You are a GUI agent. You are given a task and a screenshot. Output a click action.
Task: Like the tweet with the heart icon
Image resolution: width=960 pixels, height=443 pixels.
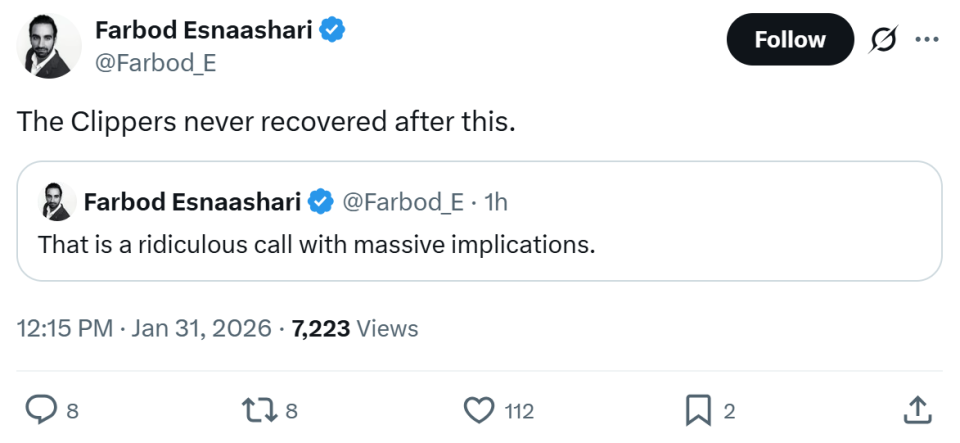pos(481,409)
